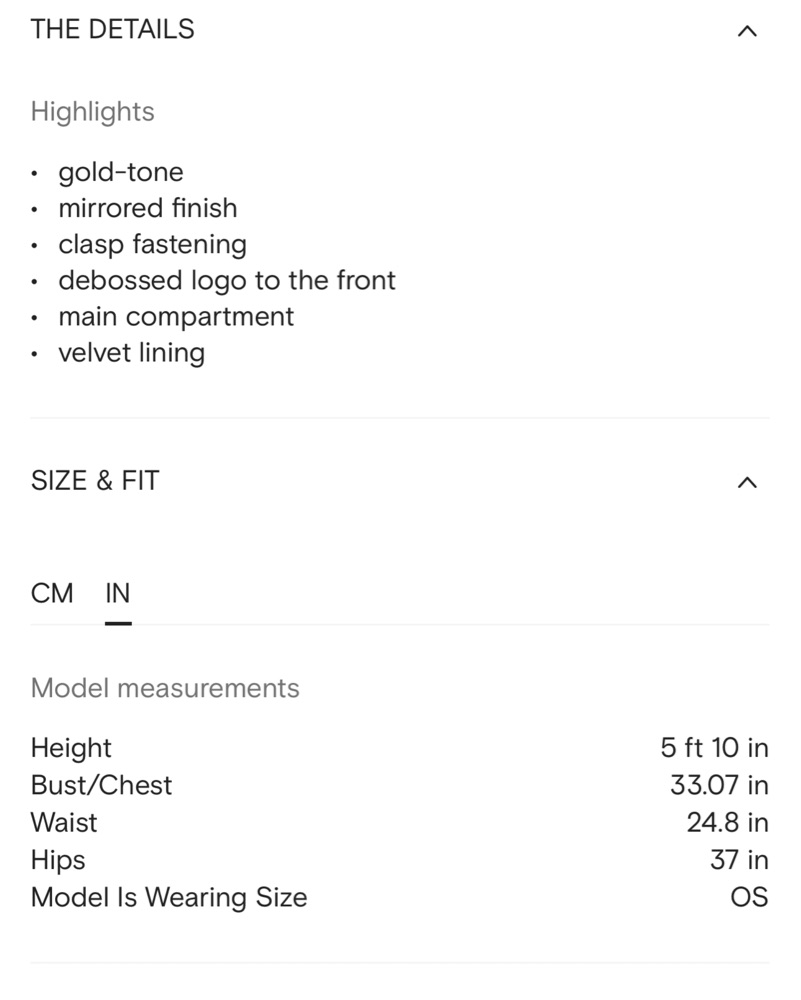
Task: Select the IN units tab
Action: [x=118, y=593]
